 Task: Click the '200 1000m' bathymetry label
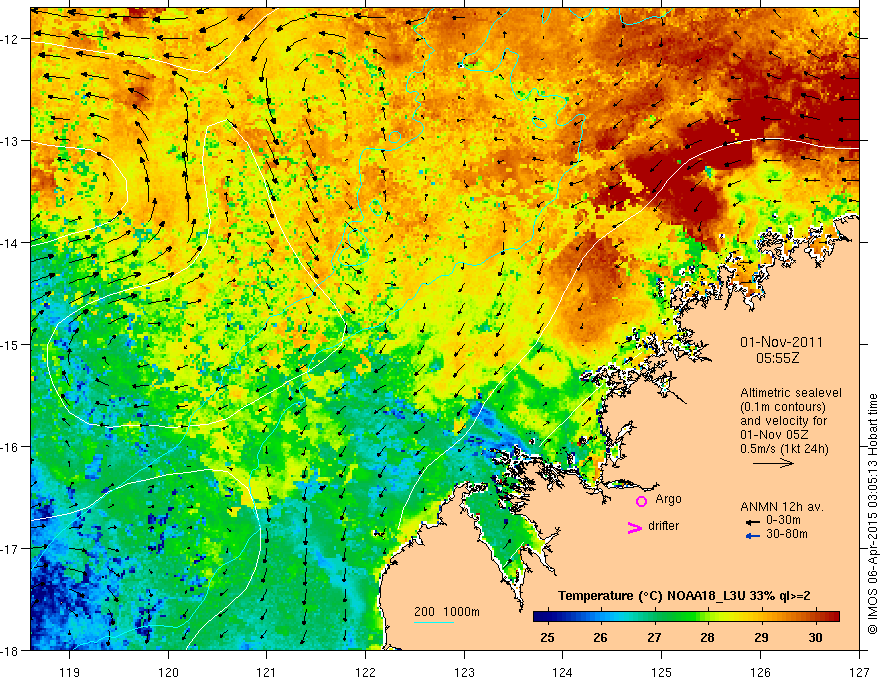point(447,612)
